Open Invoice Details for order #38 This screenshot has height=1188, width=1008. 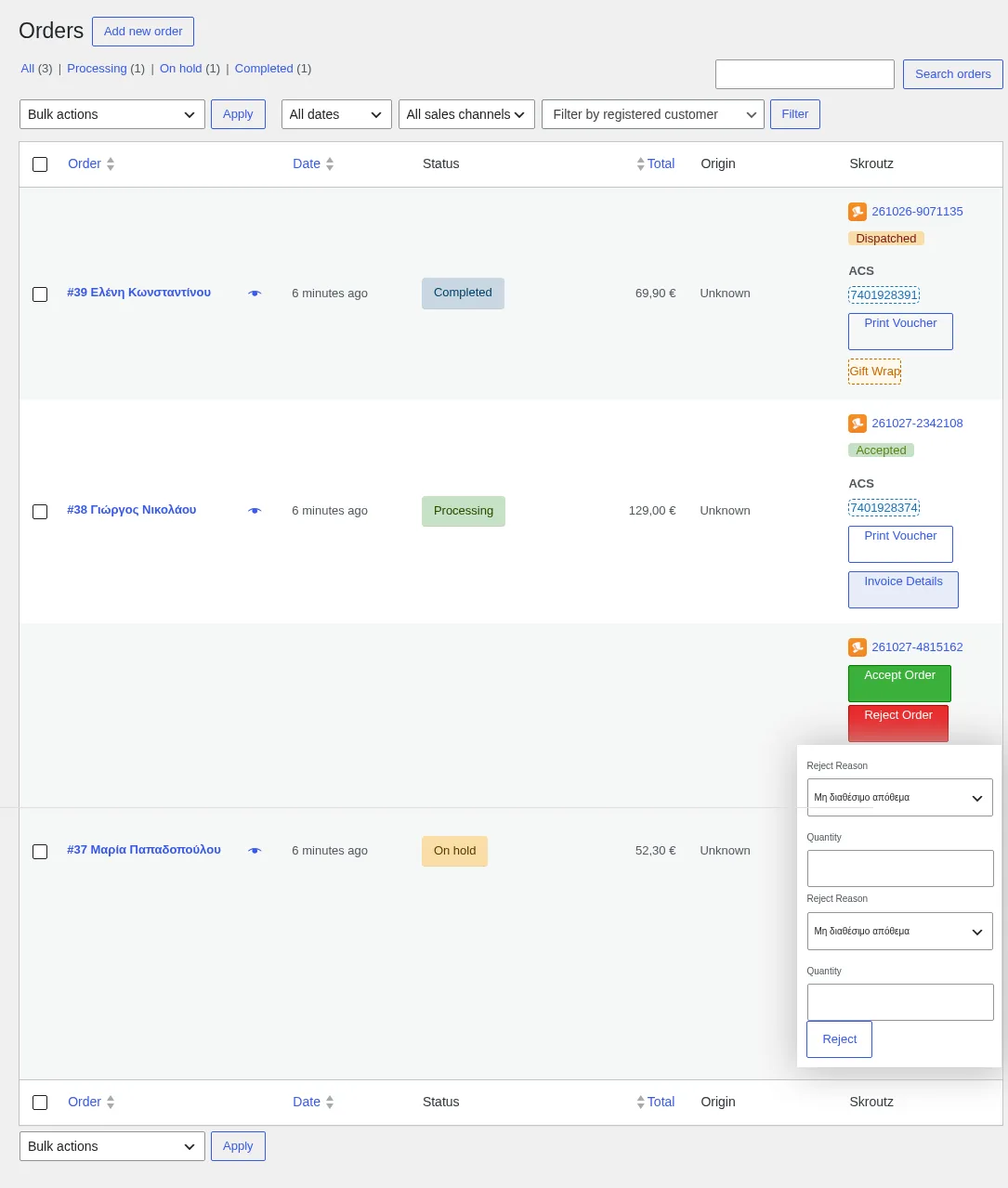903,590
